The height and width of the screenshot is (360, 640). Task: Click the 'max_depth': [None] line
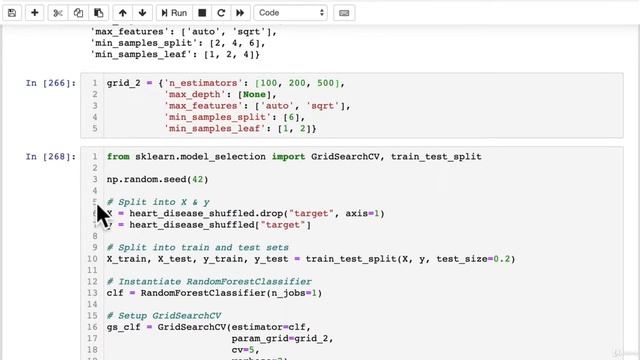(x=220, y=95)
